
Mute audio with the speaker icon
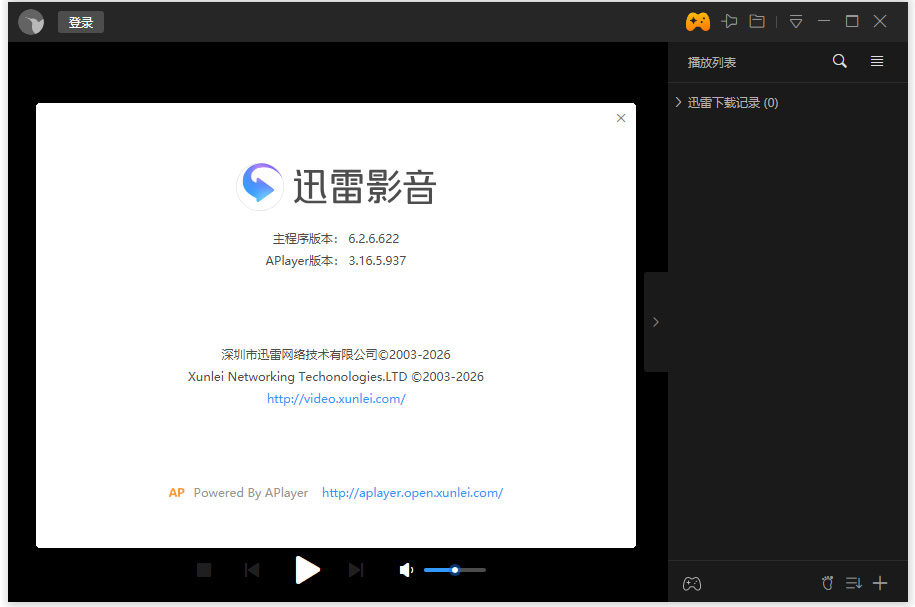[406, 570]
